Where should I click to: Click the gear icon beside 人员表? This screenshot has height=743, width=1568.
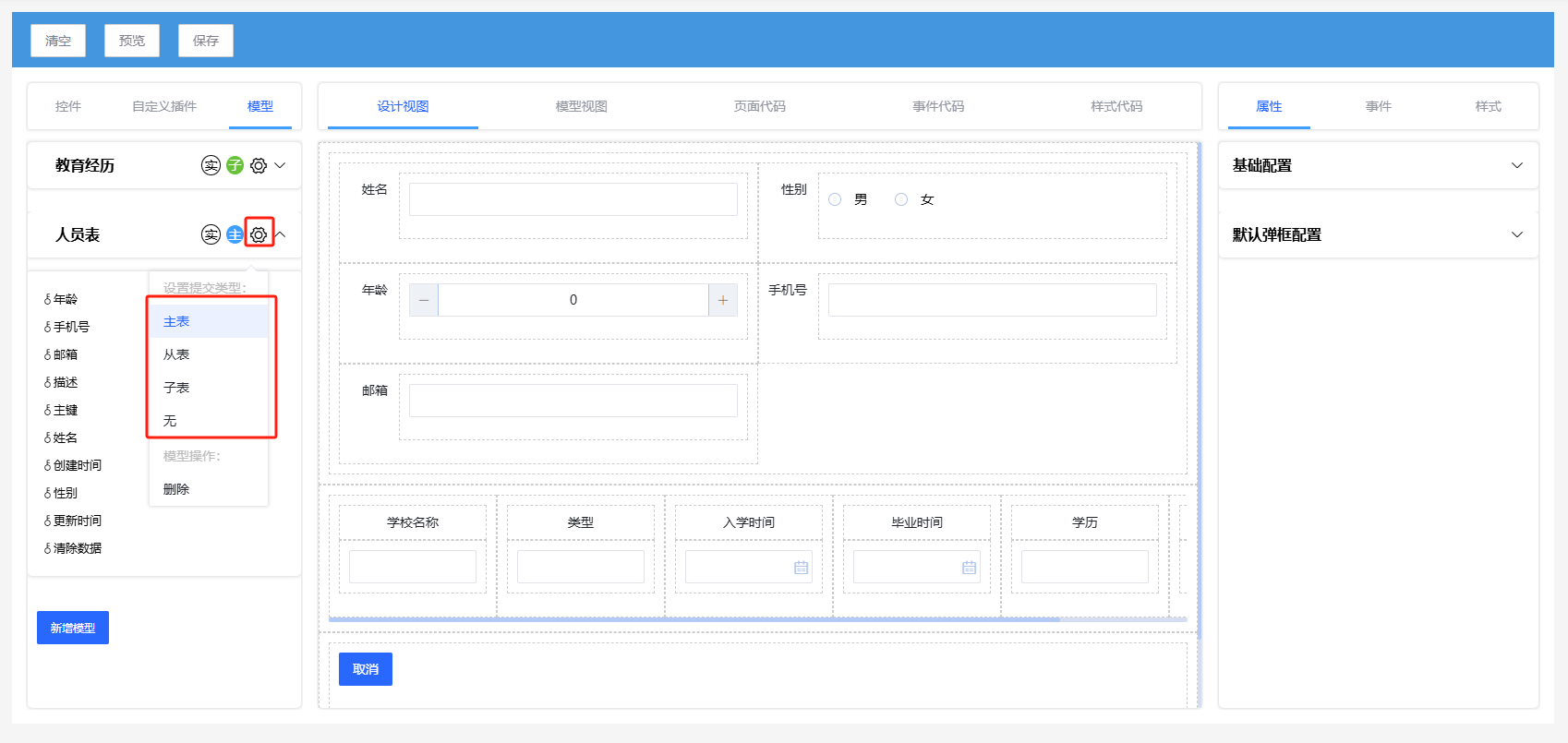pyautogui.click(x=259, y=234)
